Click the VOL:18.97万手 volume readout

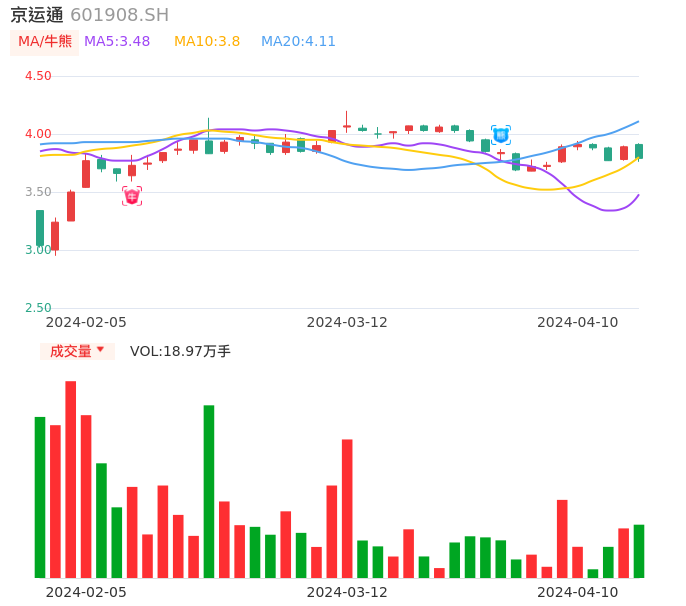(x=180, y=351)
